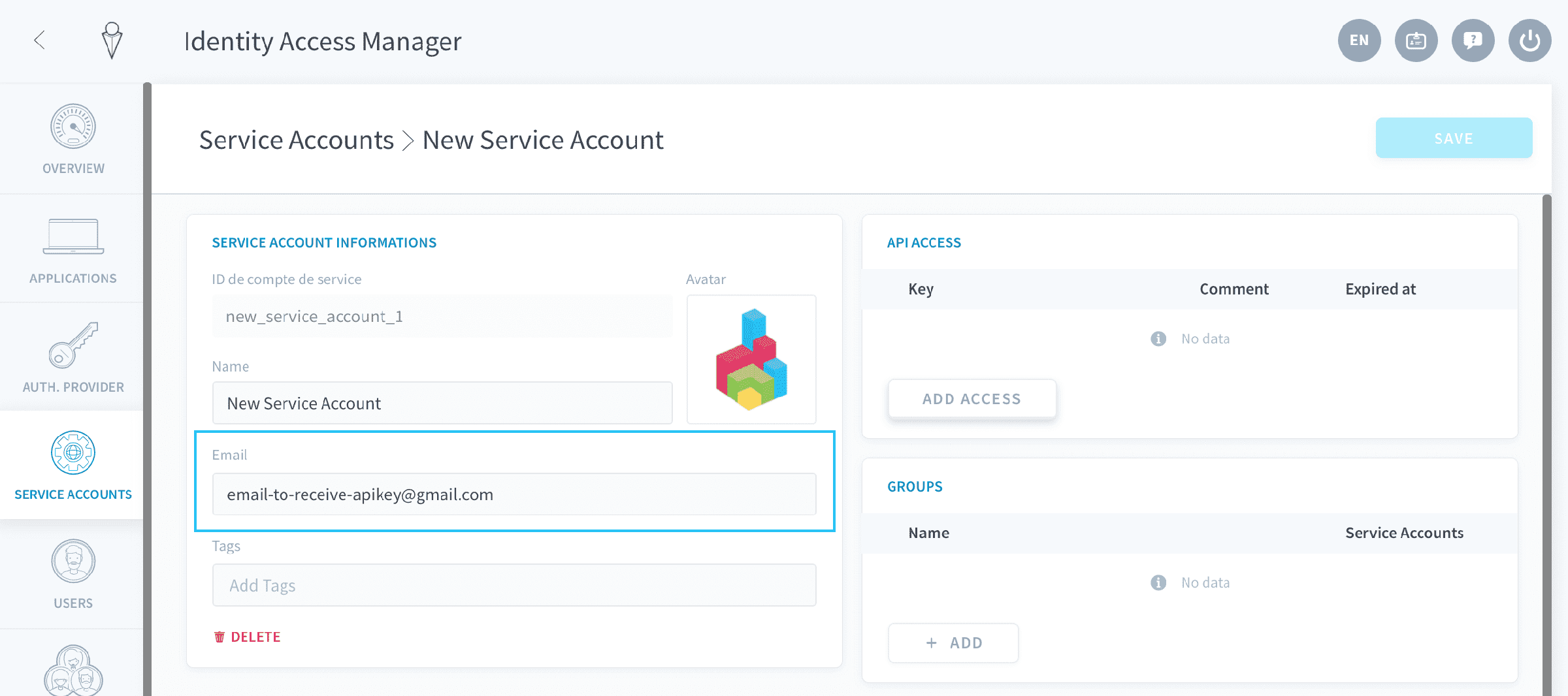Click the power logout icon
The height and width of the screenshot is (696, 1568).
(x=1529, y=40)
